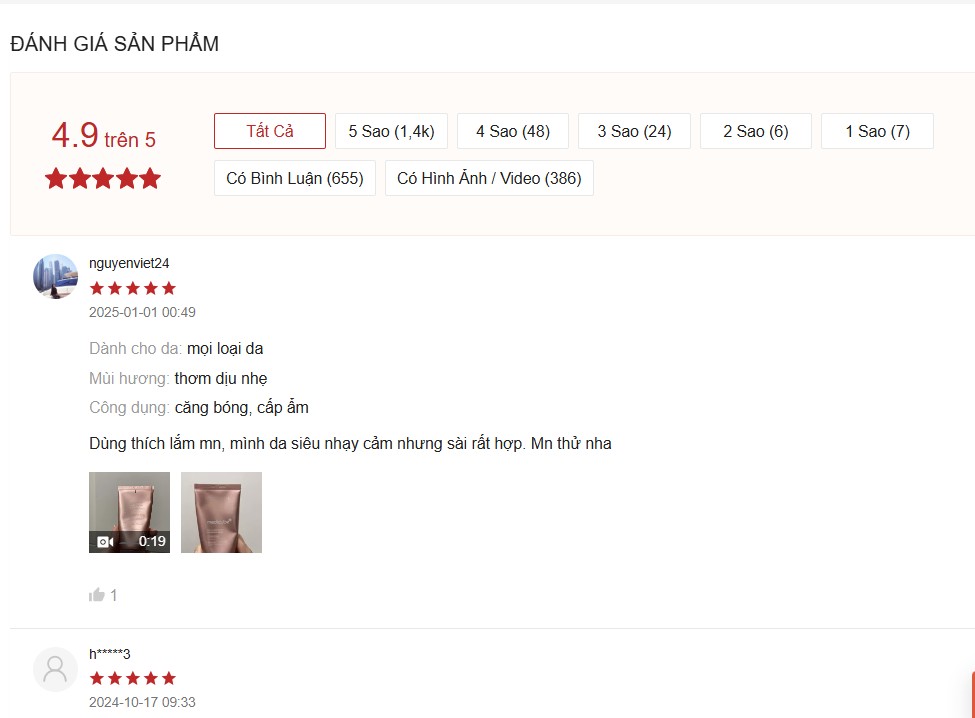975x718 pixels.
Task: Select Có Hình Ảnh / Video (386) filter
Action: (489, 178)
